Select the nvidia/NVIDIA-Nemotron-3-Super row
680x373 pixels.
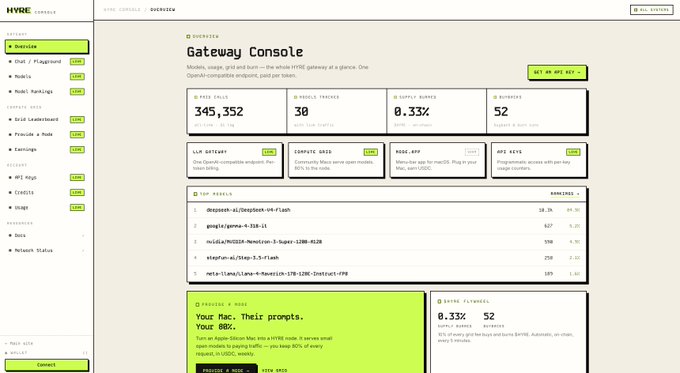click(387, 242)
